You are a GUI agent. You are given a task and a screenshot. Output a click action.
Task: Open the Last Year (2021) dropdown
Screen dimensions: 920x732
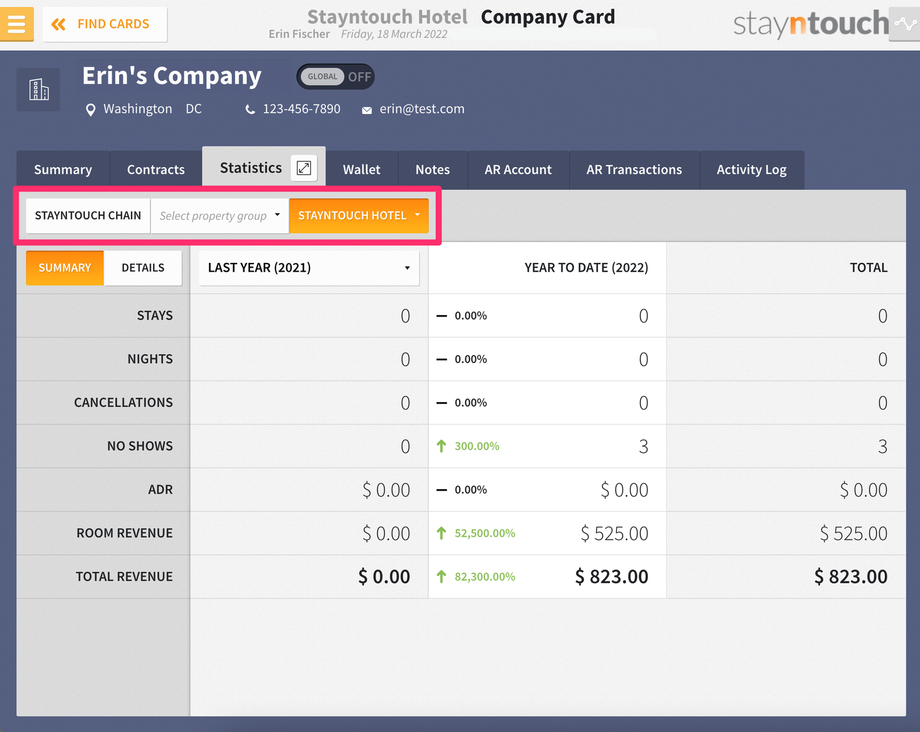[309, 268]
